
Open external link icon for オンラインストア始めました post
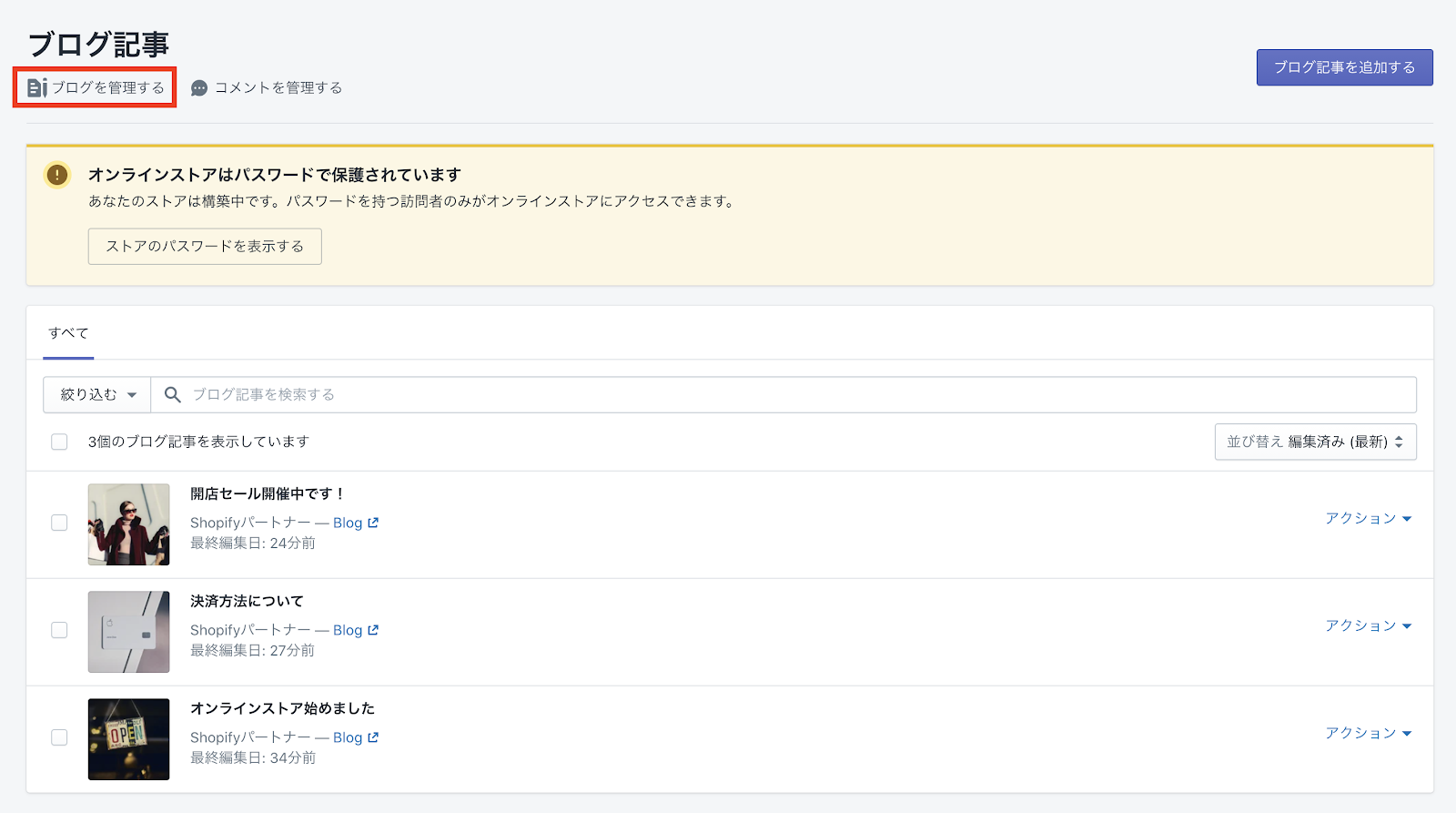pyautogui.click(x=373, y=737)
